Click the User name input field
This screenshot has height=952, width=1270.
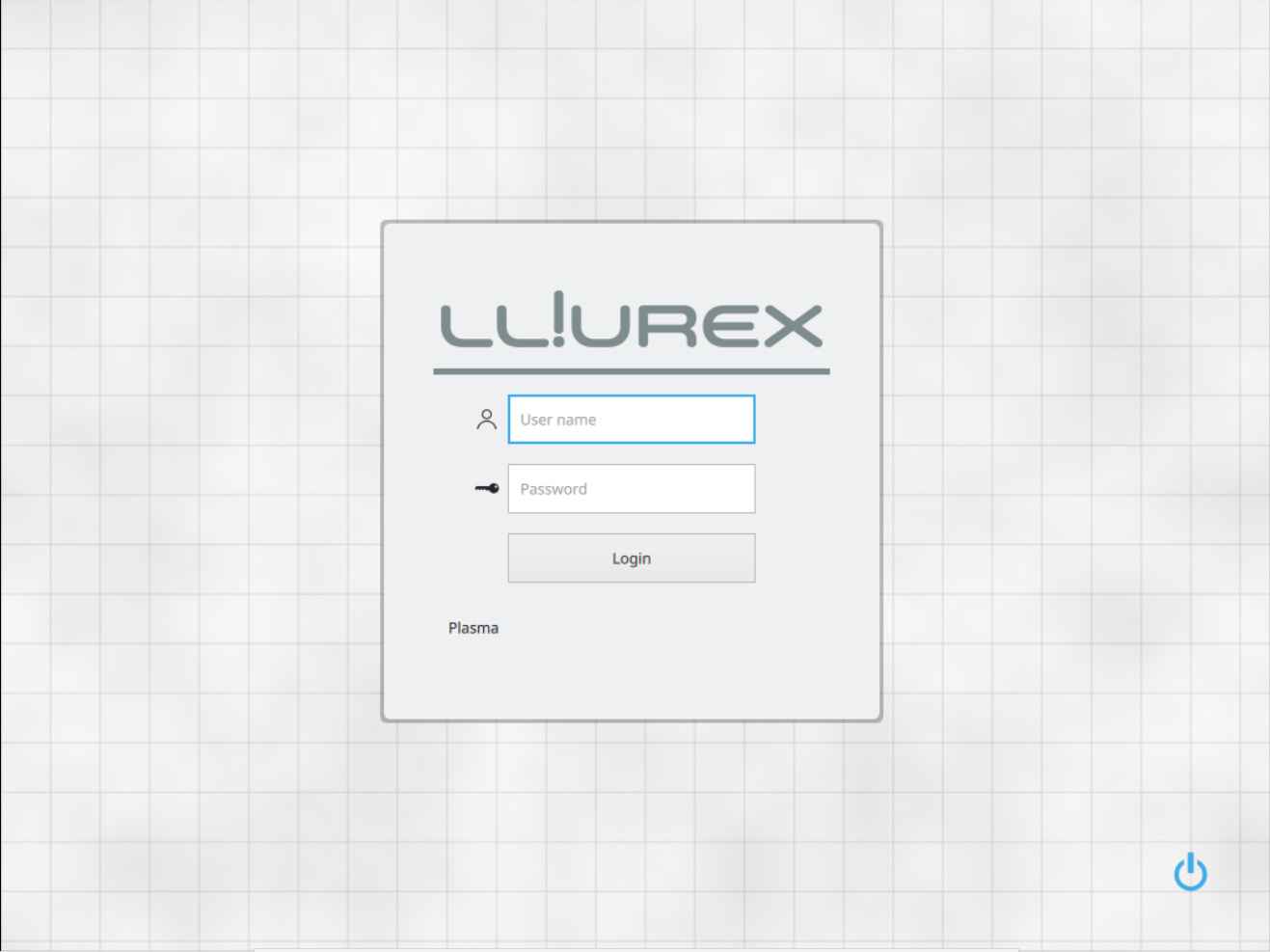click(x=632, y=420)
